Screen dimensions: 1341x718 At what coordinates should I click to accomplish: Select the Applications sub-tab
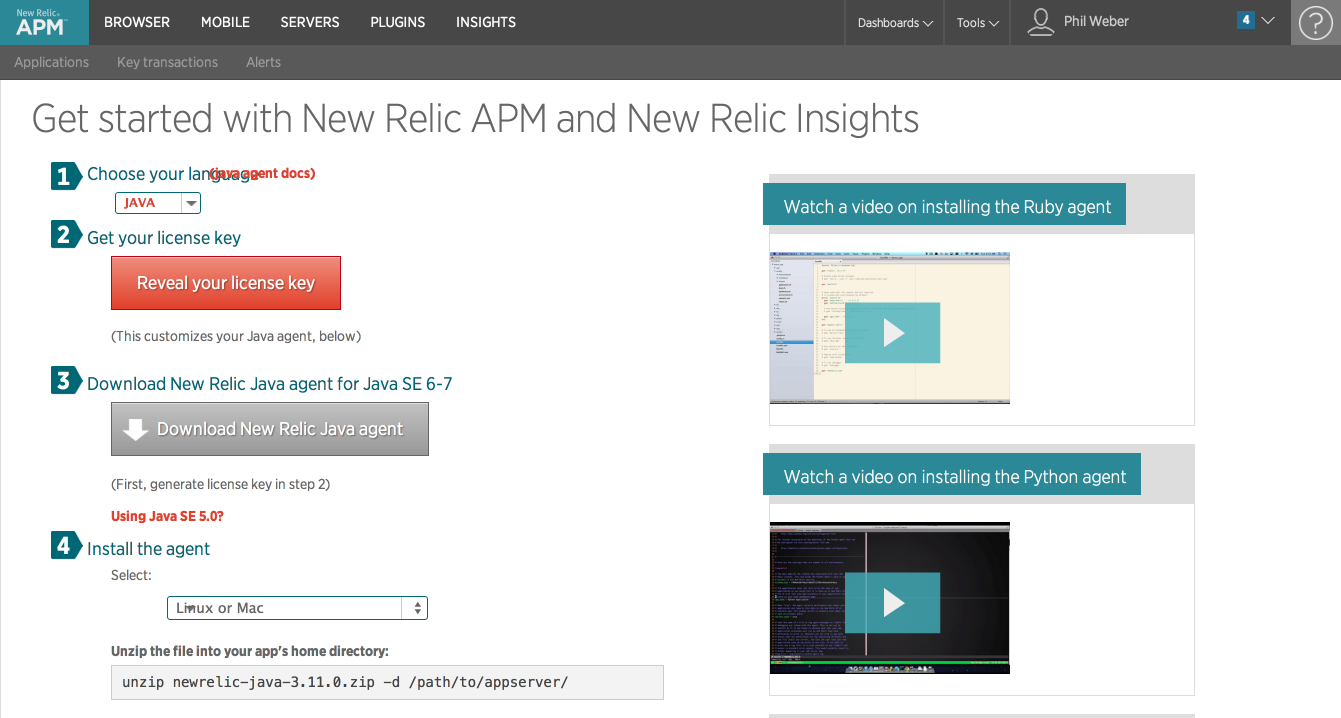pyautogui.click(x=52, y=62)
